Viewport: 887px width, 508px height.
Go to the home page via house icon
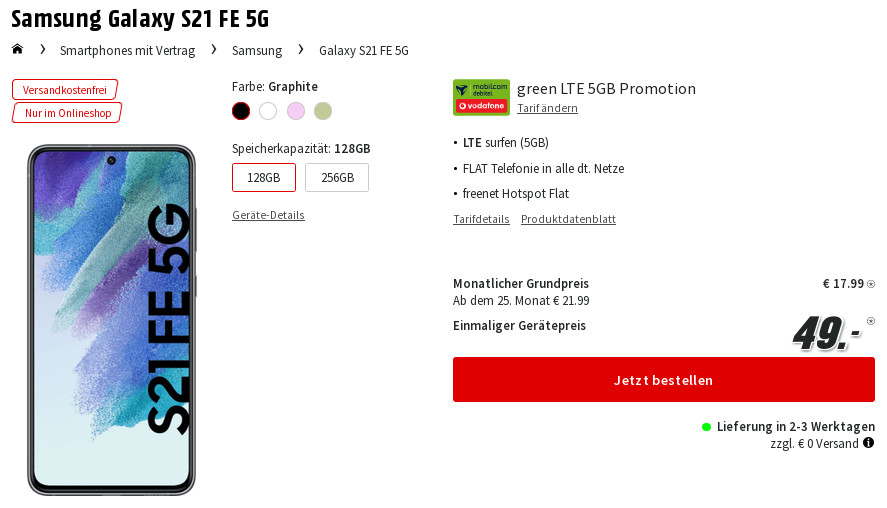(x=18, y=49)
